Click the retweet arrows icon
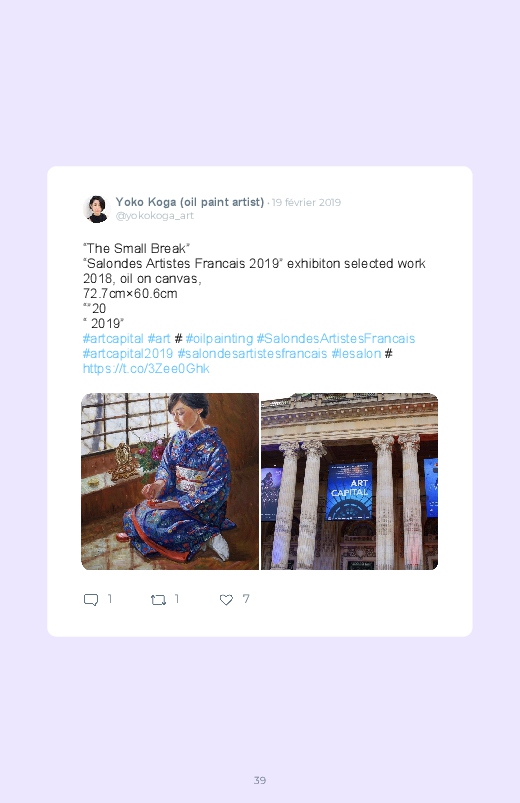Image resolution: width=520 pixels, height=803 pixels. pyautogui.click(x=158, y=600)
